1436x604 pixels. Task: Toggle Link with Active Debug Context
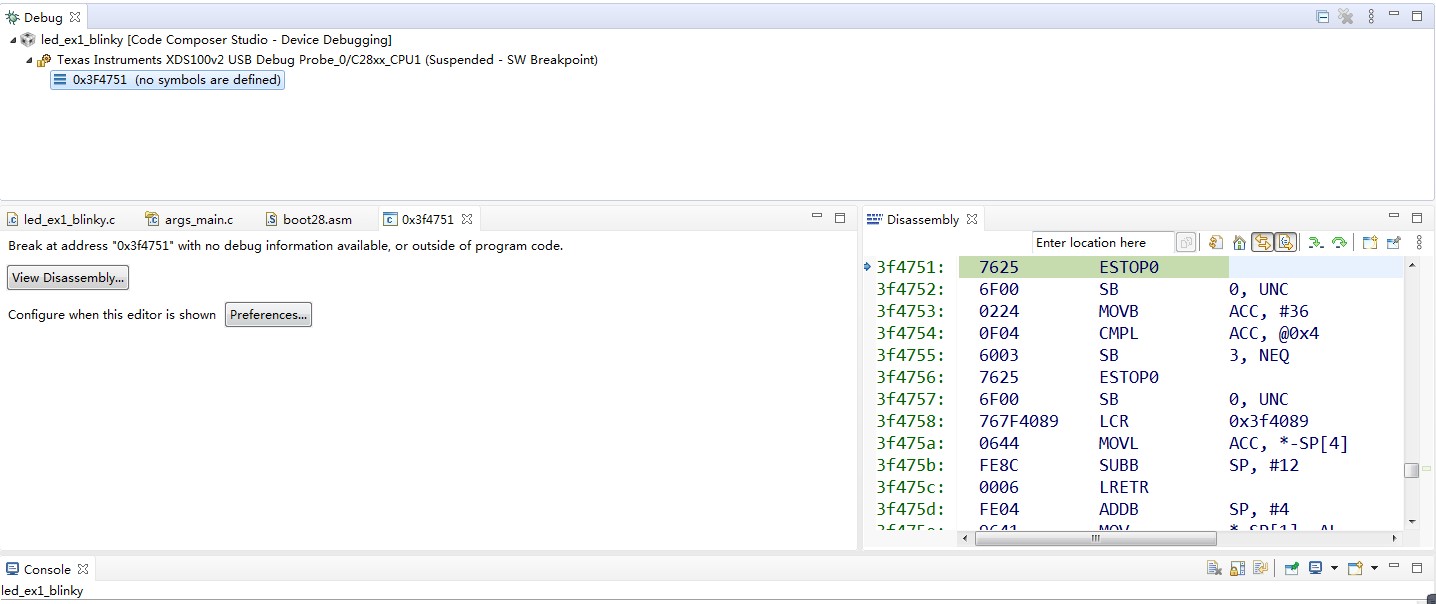click(1263, 242)
